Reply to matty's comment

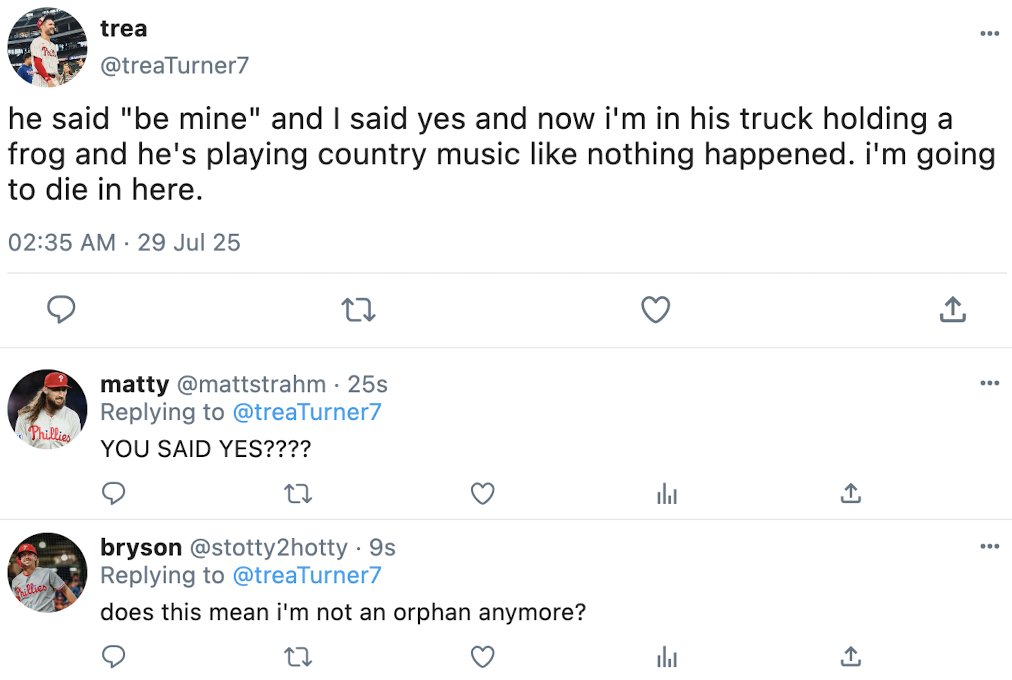coord(114,493)
